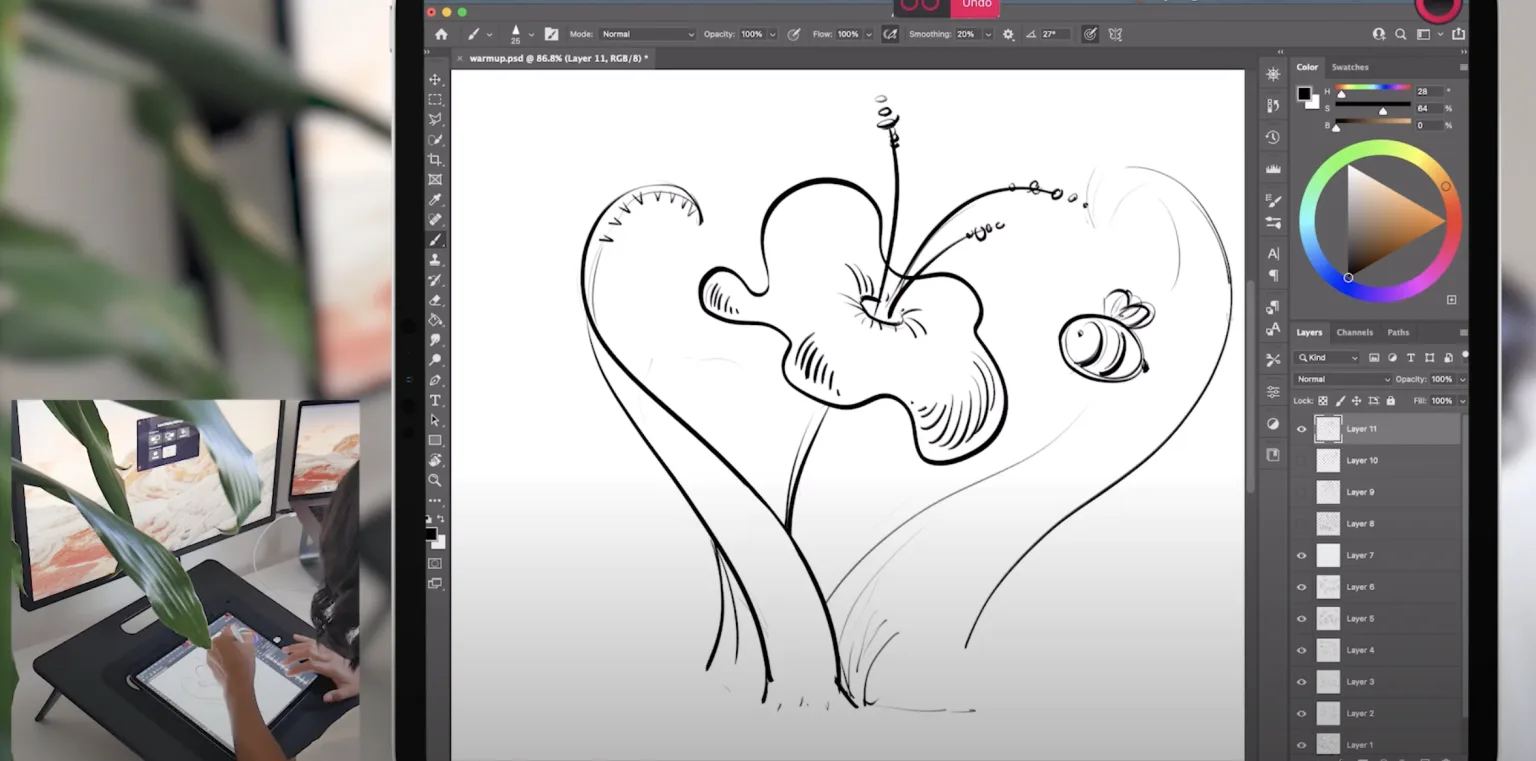Select the Type tool
Image resolution: width=1536 pixels, height=761 pixels.
[x=435, y=400]
